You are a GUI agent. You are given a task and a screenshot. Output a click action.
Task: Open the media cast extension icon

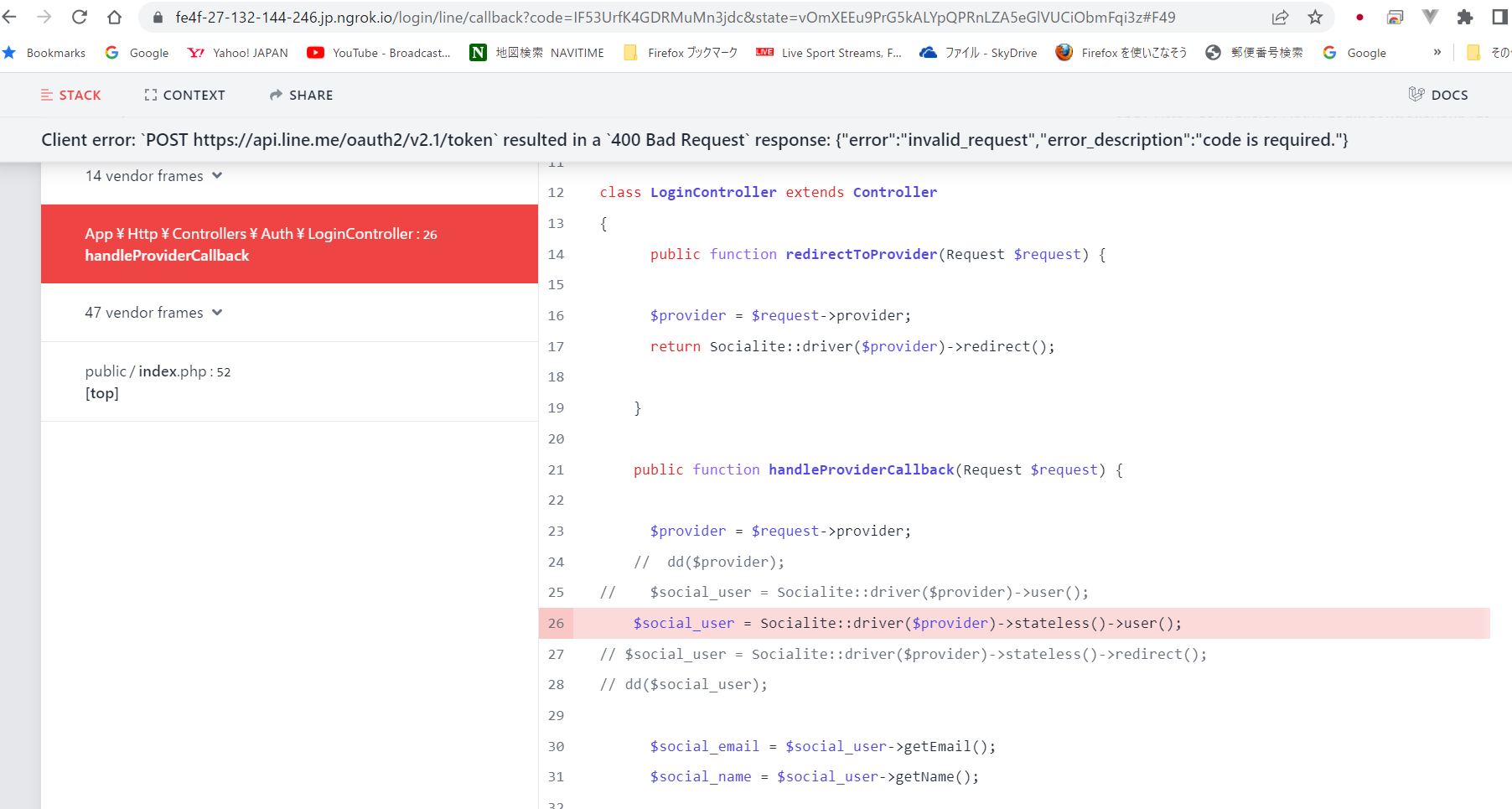pos(1395,17)
